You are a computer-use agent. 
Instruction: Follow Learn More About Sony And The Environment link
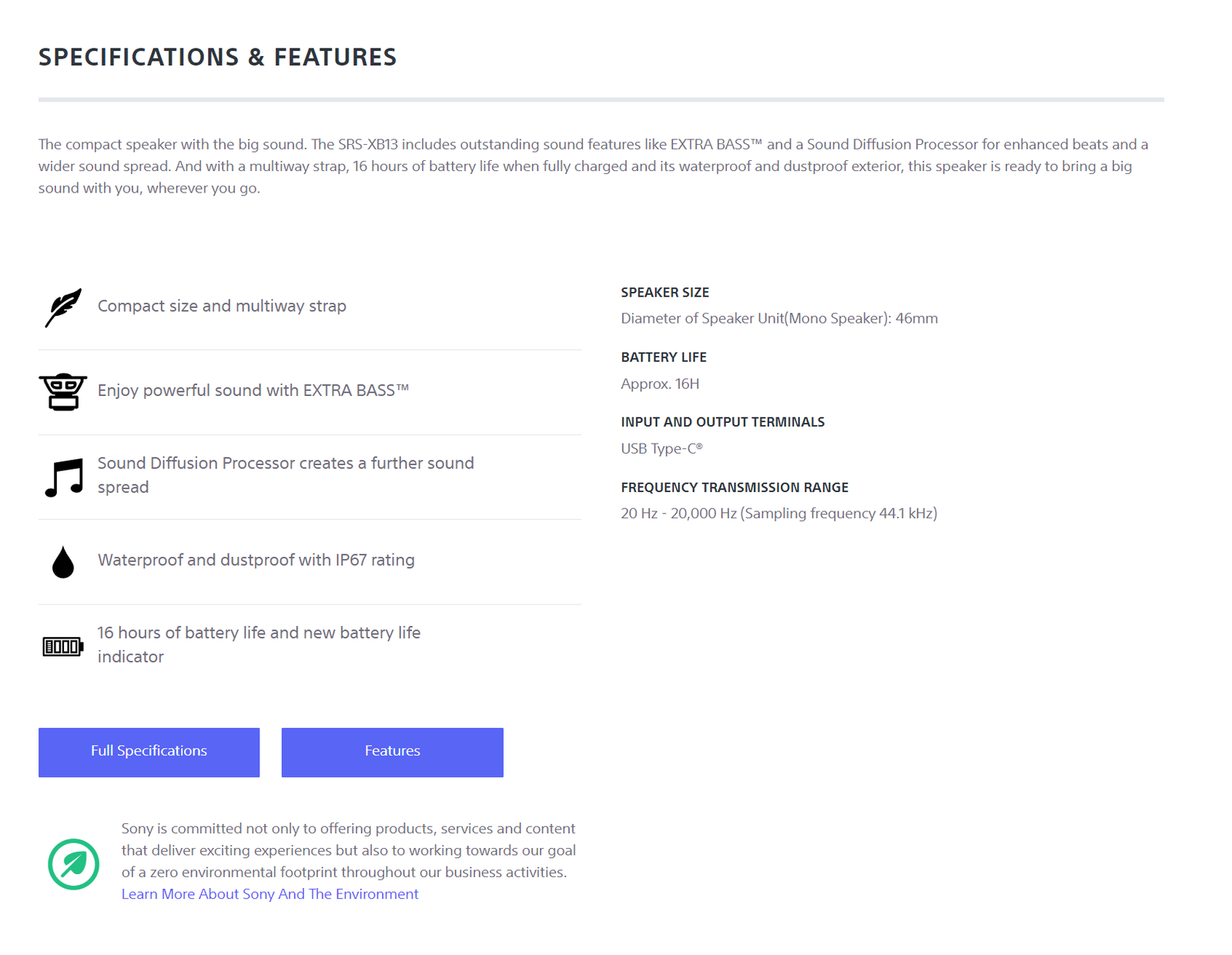(x=269, y=894)
